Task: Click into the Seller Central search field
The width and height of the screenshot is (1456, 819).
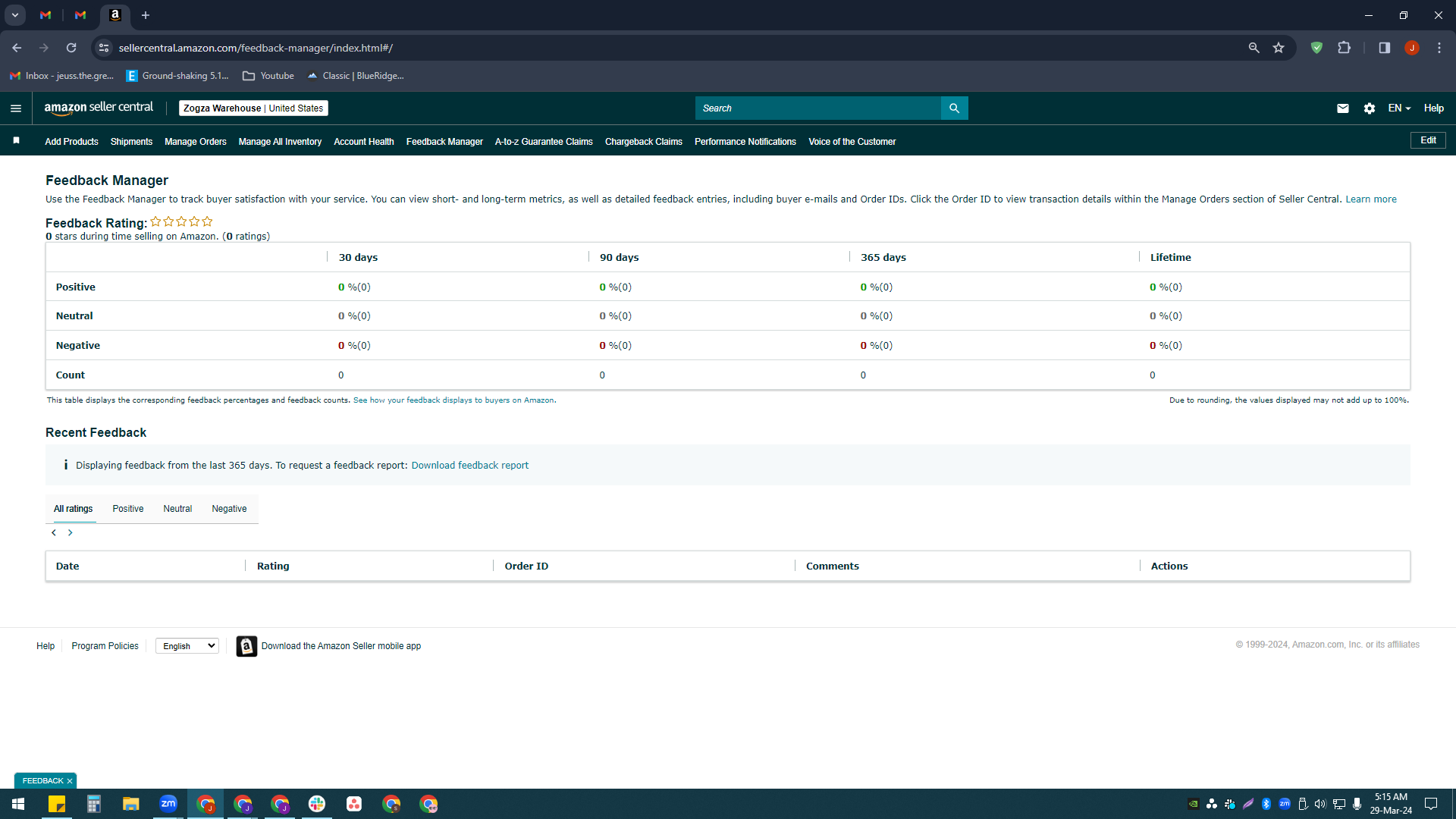Action: (x=818, y=108)
